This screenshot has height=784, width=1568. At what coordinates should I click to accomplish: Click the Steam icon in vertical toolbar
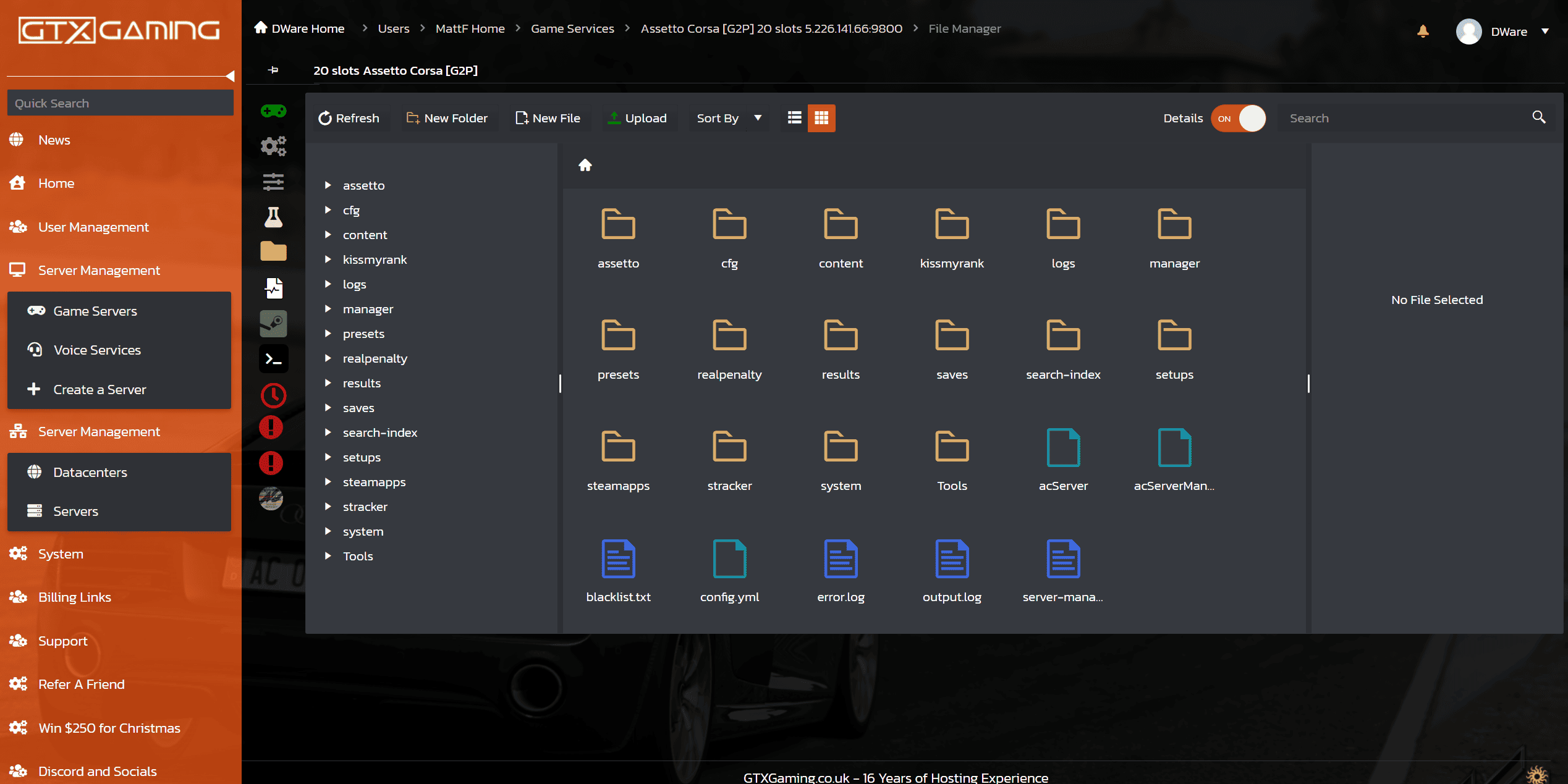tap(273, 323)
